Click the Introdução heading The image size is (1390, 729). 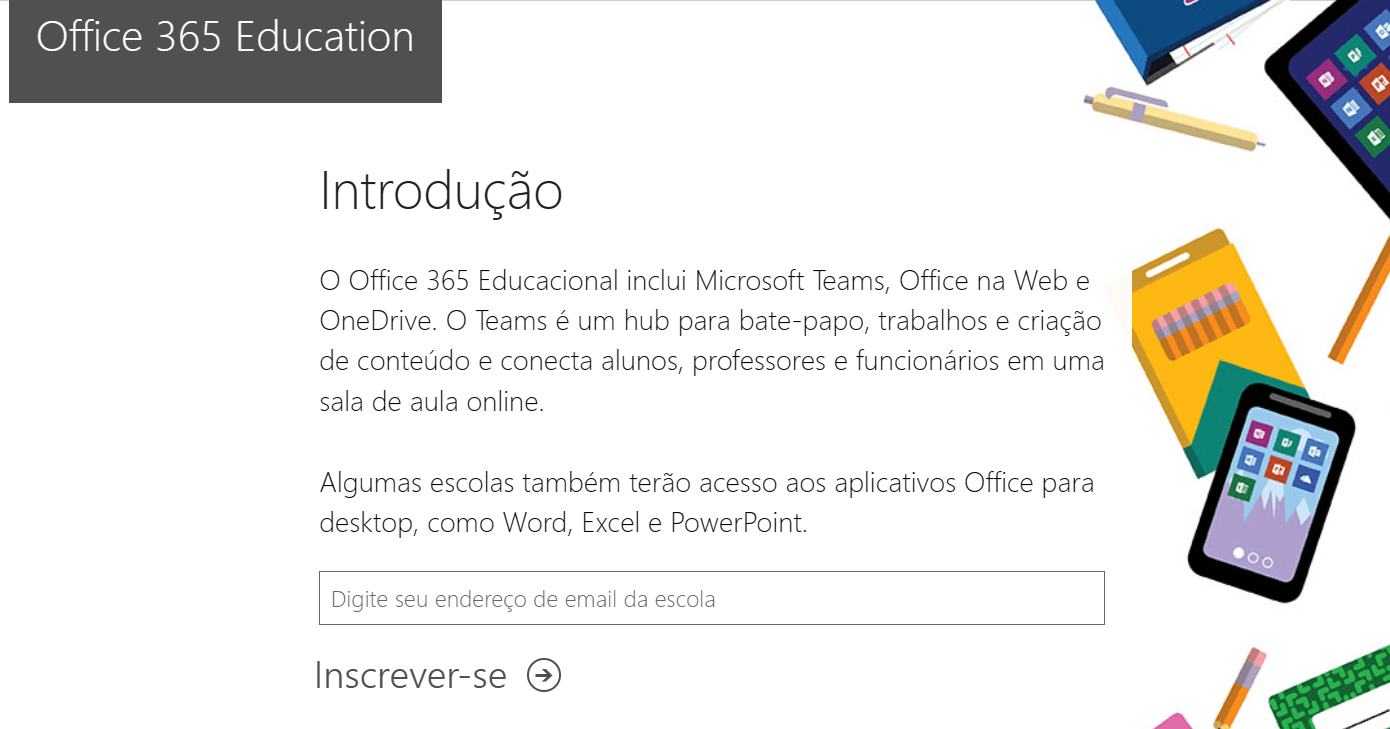440,192
